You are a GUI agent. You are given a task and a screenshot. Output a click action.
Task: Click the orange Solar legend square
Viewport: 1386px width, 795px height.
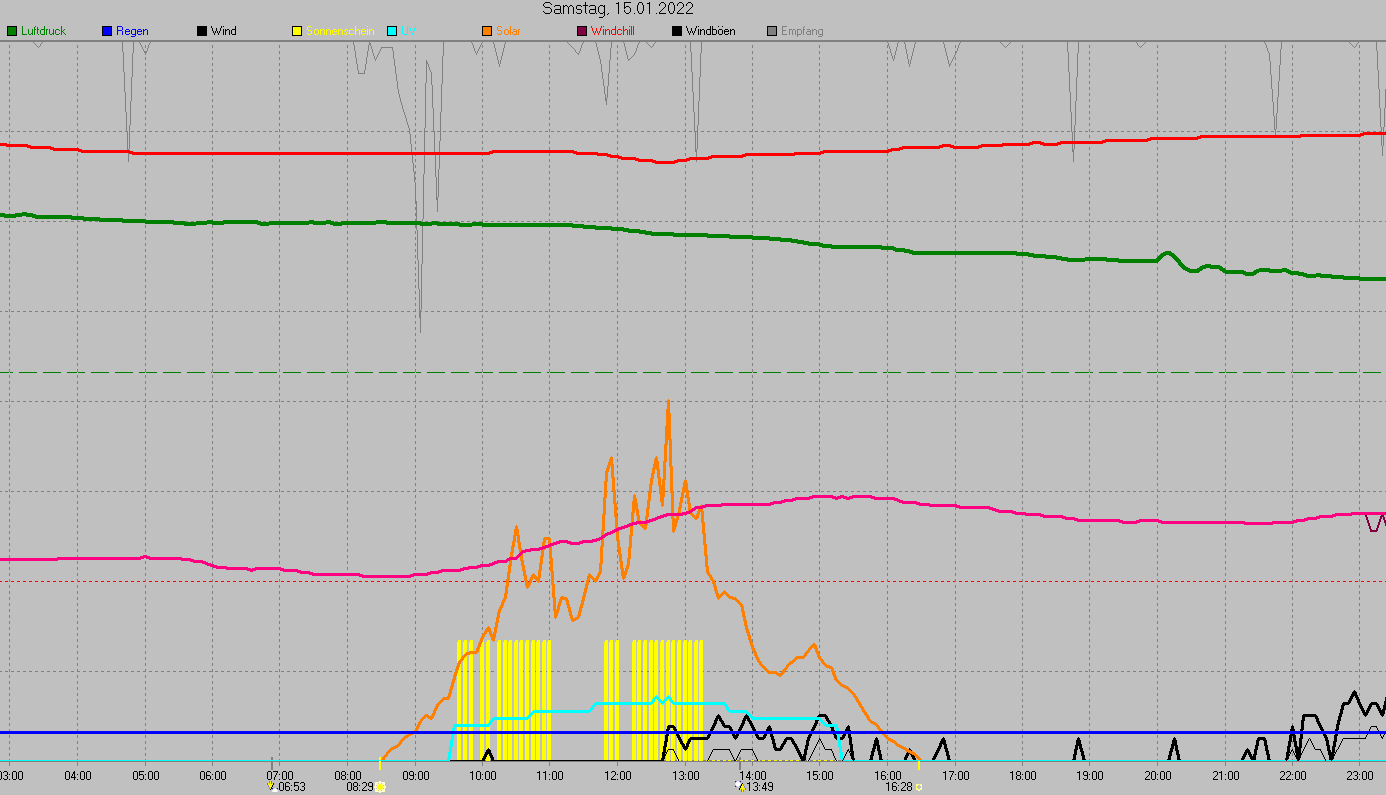487,31
